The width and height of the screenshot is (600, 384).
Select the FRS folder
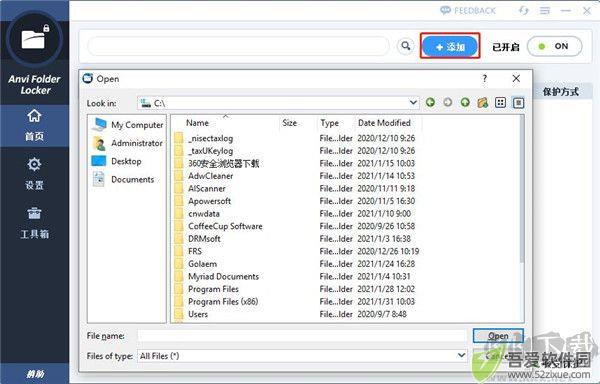195,251
